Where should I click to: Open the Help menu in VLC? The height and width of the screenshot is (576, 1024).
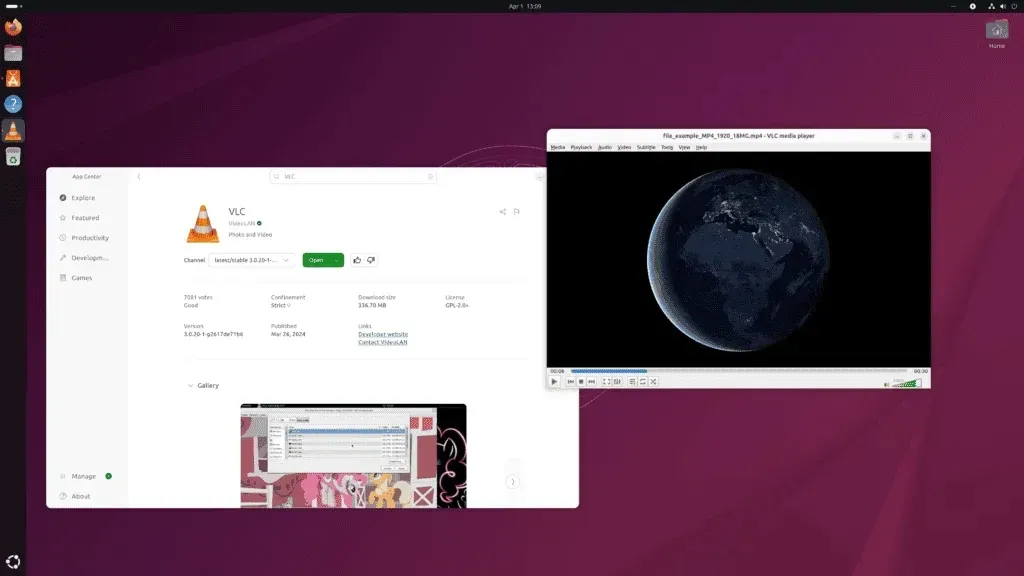point(701,148)
